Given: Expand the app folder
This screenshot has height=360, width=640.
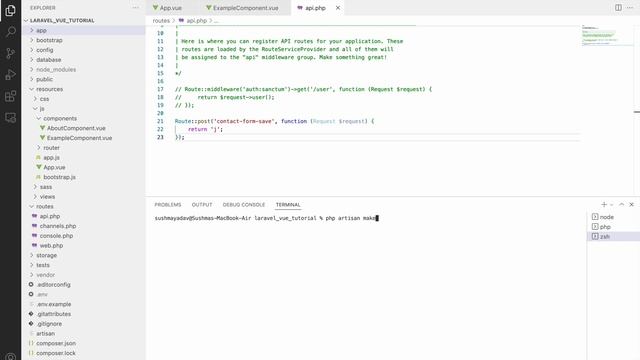Looking at the screenshot, I should click(83, 30).
